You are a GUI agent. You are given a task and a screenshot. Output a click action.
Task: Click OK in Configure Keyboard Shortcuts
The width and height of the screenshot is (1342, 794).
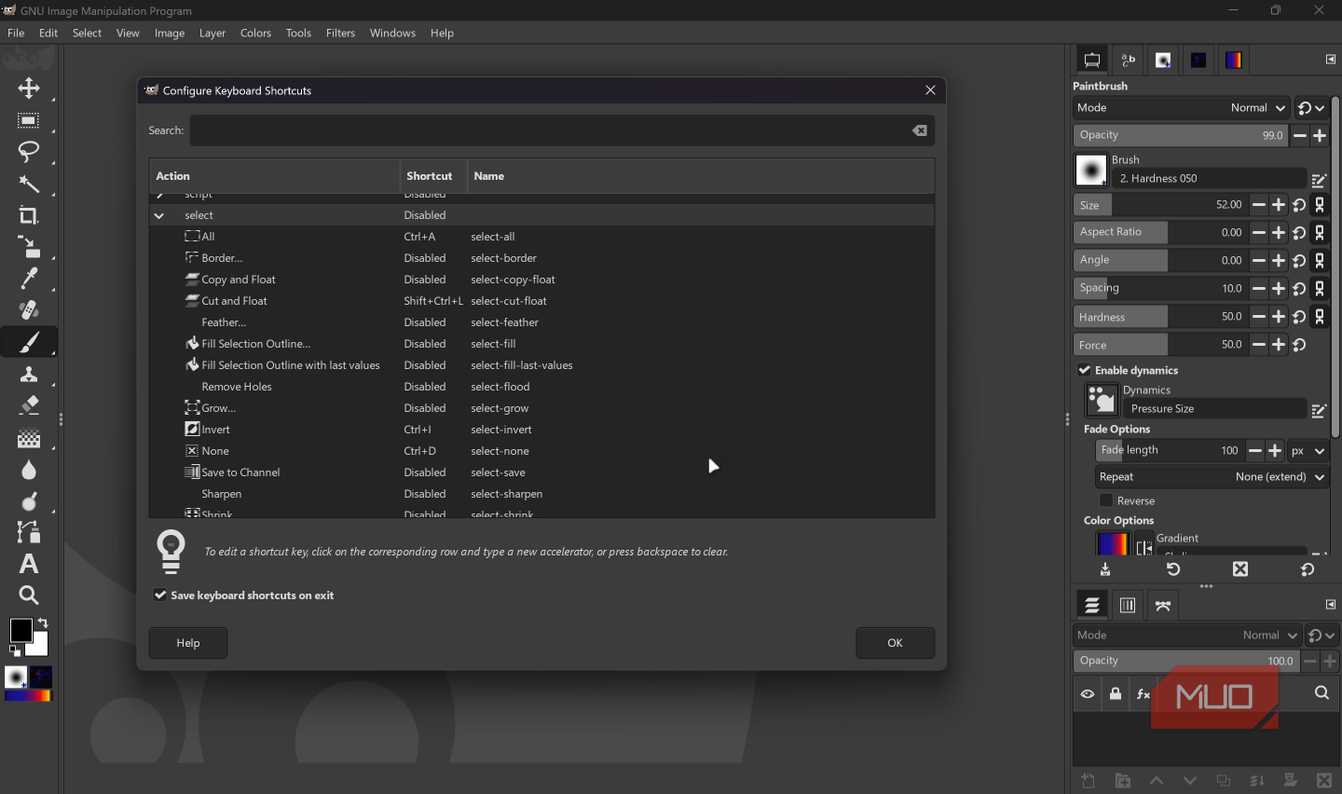[x=895, y=643]
